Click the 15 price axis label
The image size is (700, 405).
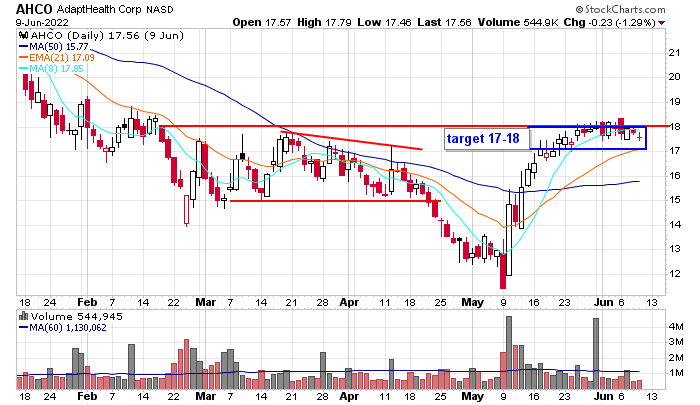pos(674,200)
